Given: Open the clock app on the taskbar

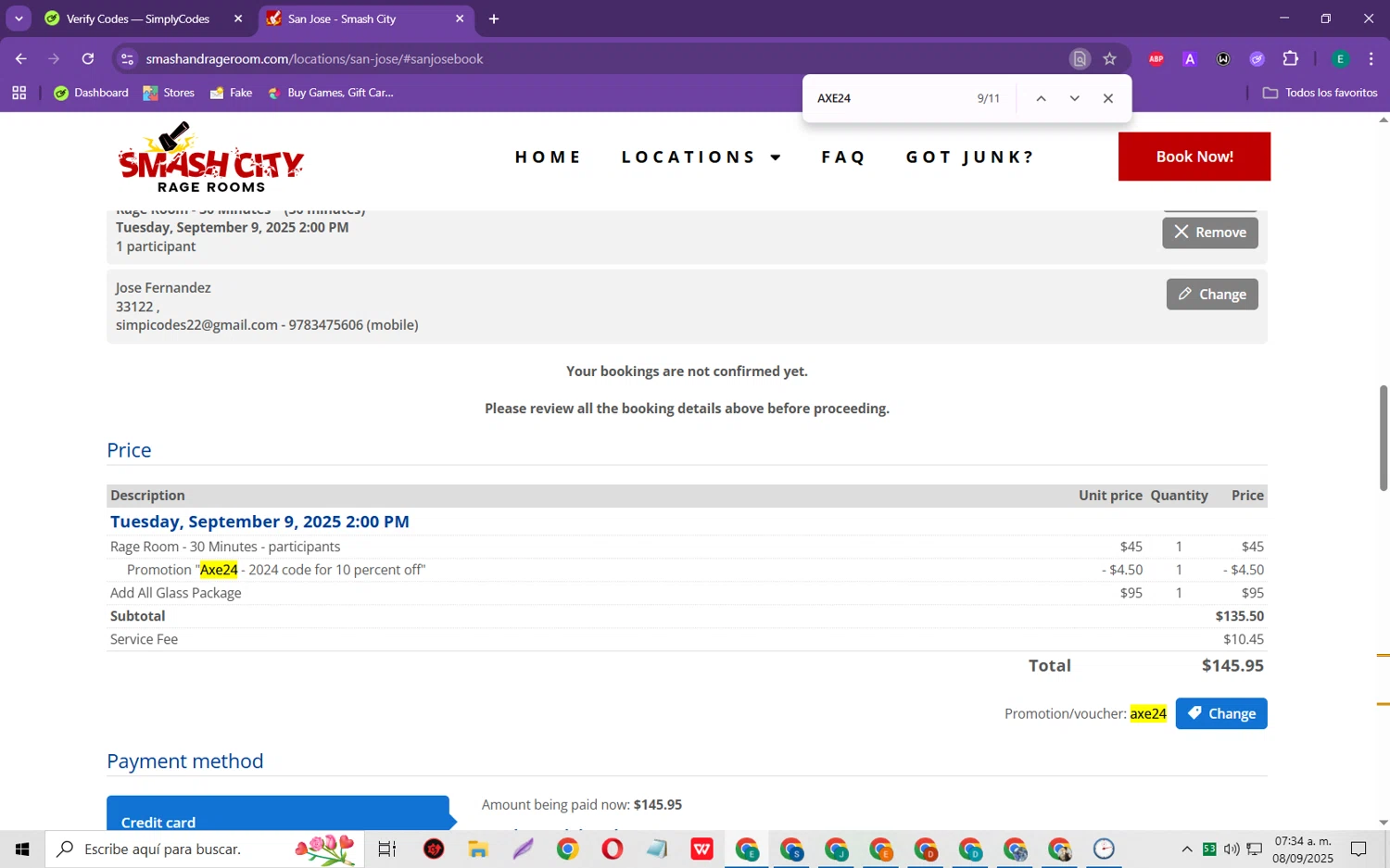Looking at the screenshot, I should [x=1104, y=849].
